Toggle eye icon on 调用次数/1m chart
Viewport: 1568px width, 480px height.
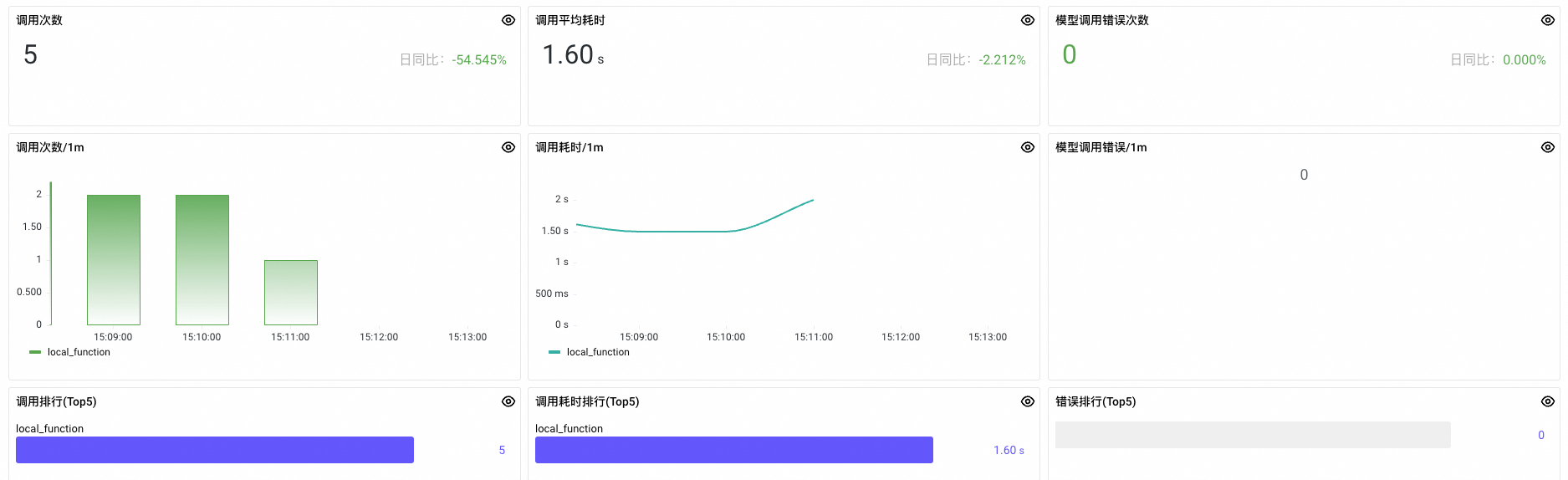coord(508,147)
